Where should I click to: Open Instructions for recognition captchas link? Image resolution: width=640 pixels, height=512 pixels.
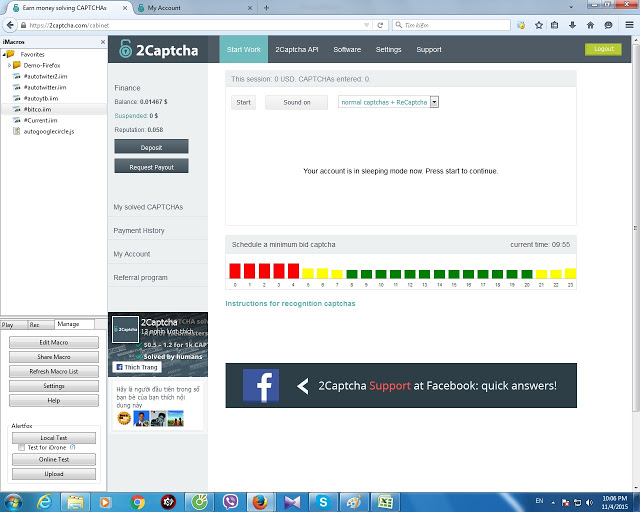[290, 303]
